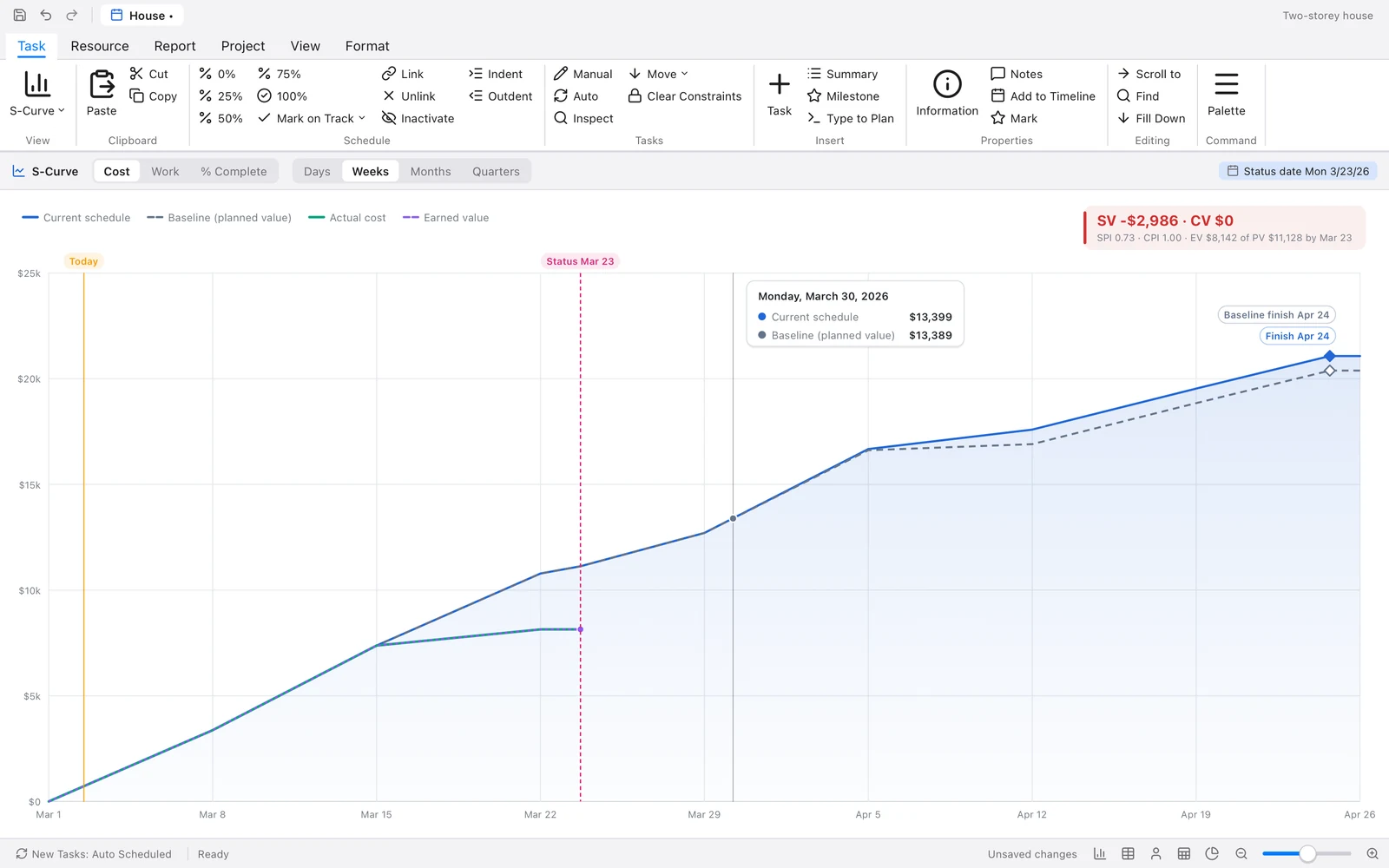Select the Cost measure
Viewport: 1389px width, 868px height.
coord(116,172)
